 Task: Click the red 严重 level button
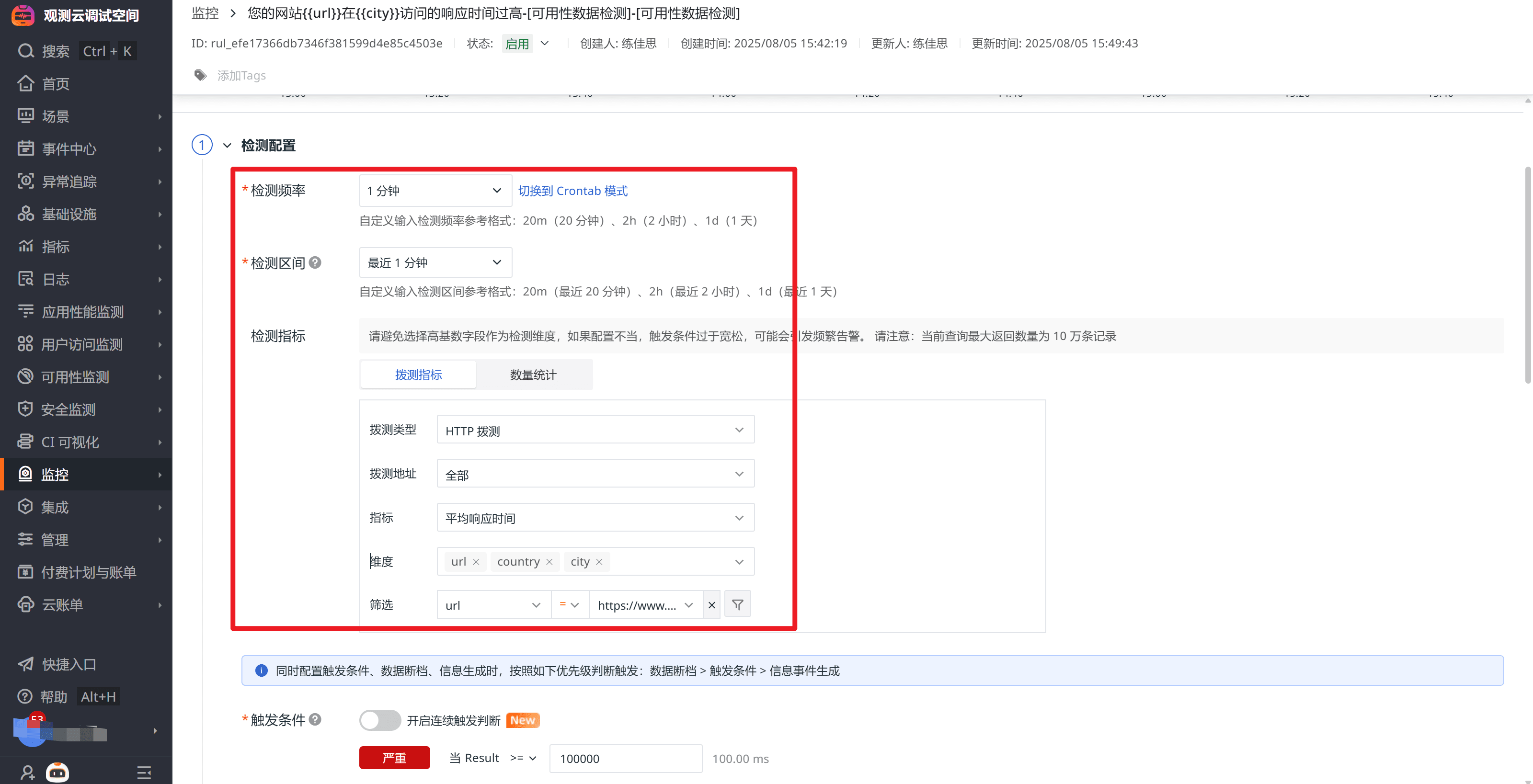click(x=394, y=757)
